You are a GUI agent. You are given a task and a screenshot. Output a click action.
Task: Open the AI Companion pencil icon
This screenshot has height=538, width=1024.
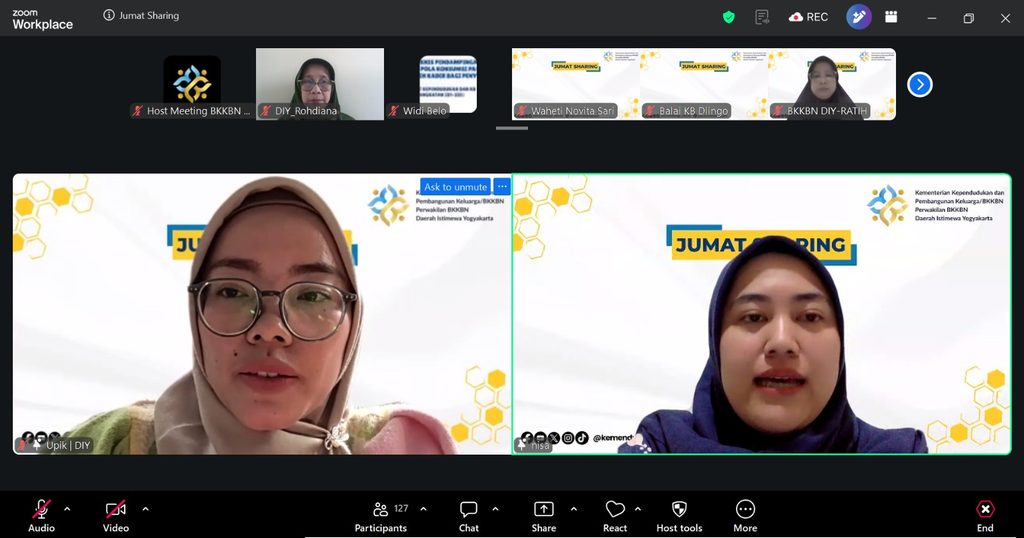858,17
